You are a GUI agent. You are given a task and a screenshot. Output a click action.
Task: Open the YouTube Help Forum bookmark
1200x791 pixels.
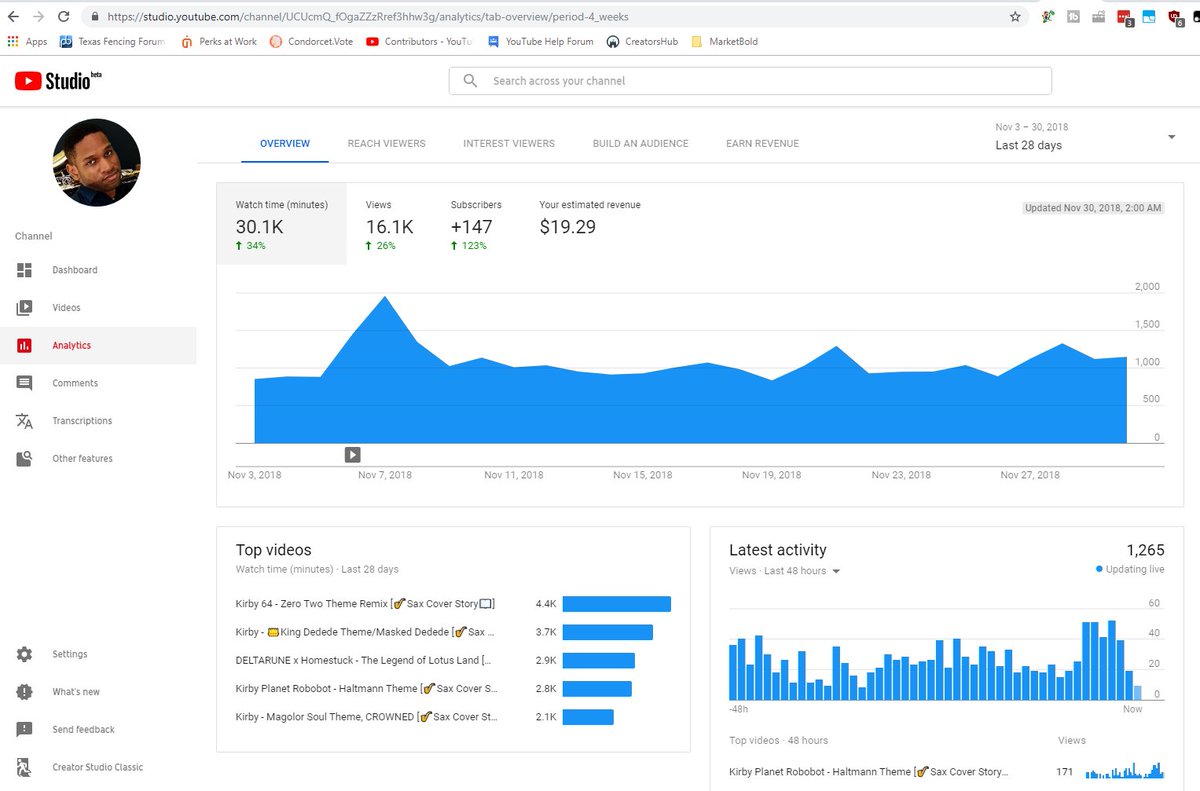pyautogui.click(x=540, y=42)
